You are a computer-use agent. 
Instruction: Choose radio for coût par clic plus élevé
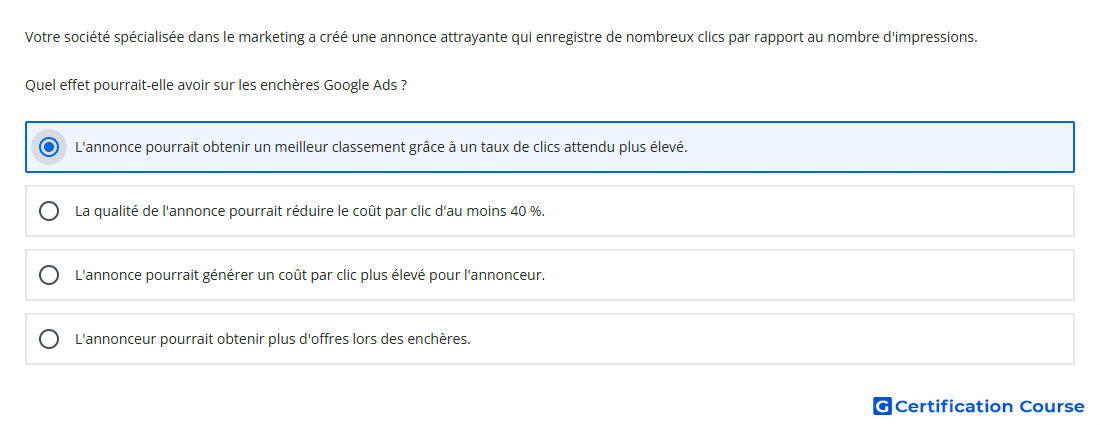click(x=49, y=275)
